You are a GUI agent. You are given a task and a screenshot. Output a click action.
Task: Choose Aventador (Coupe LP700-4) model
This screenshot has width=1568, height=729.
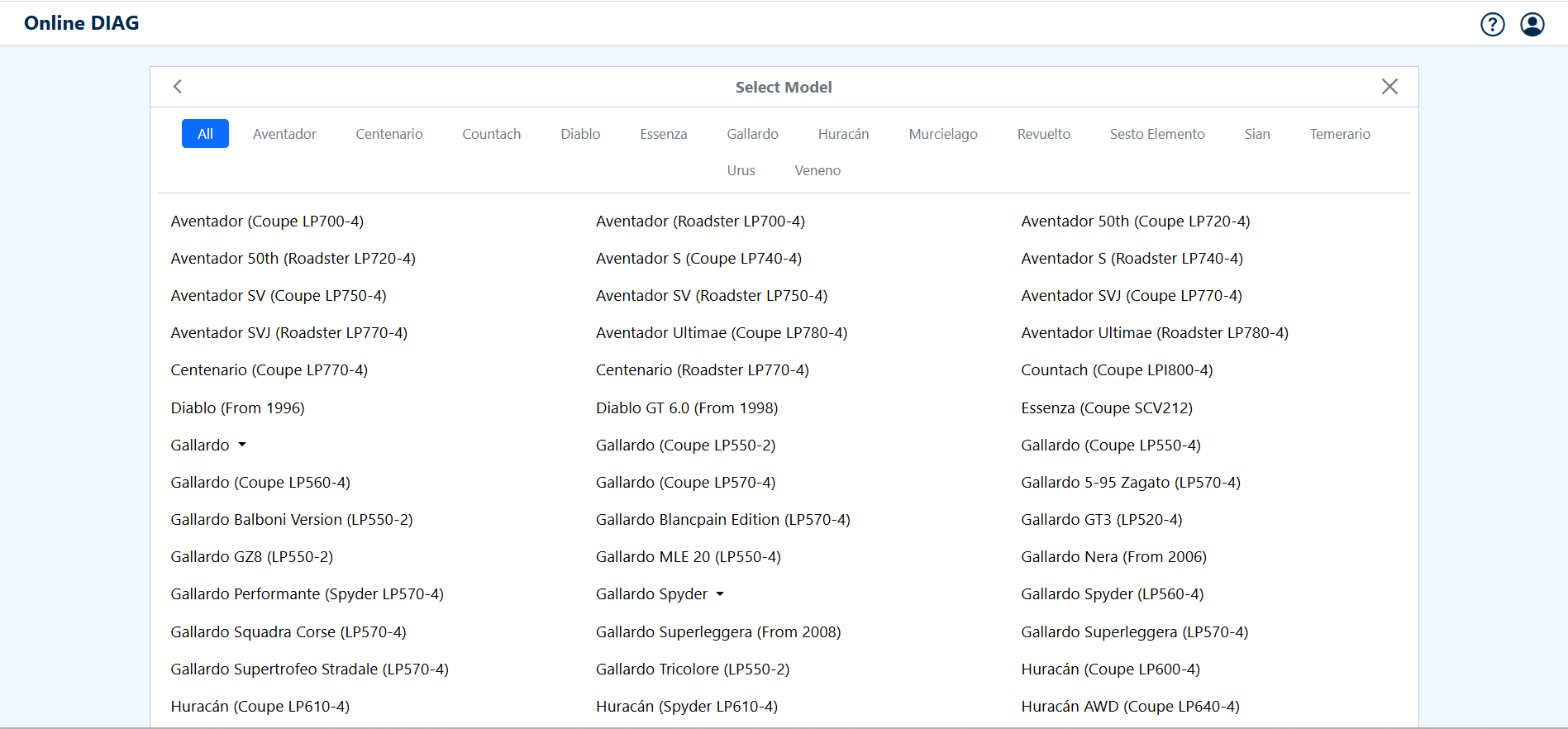point(267,222)
